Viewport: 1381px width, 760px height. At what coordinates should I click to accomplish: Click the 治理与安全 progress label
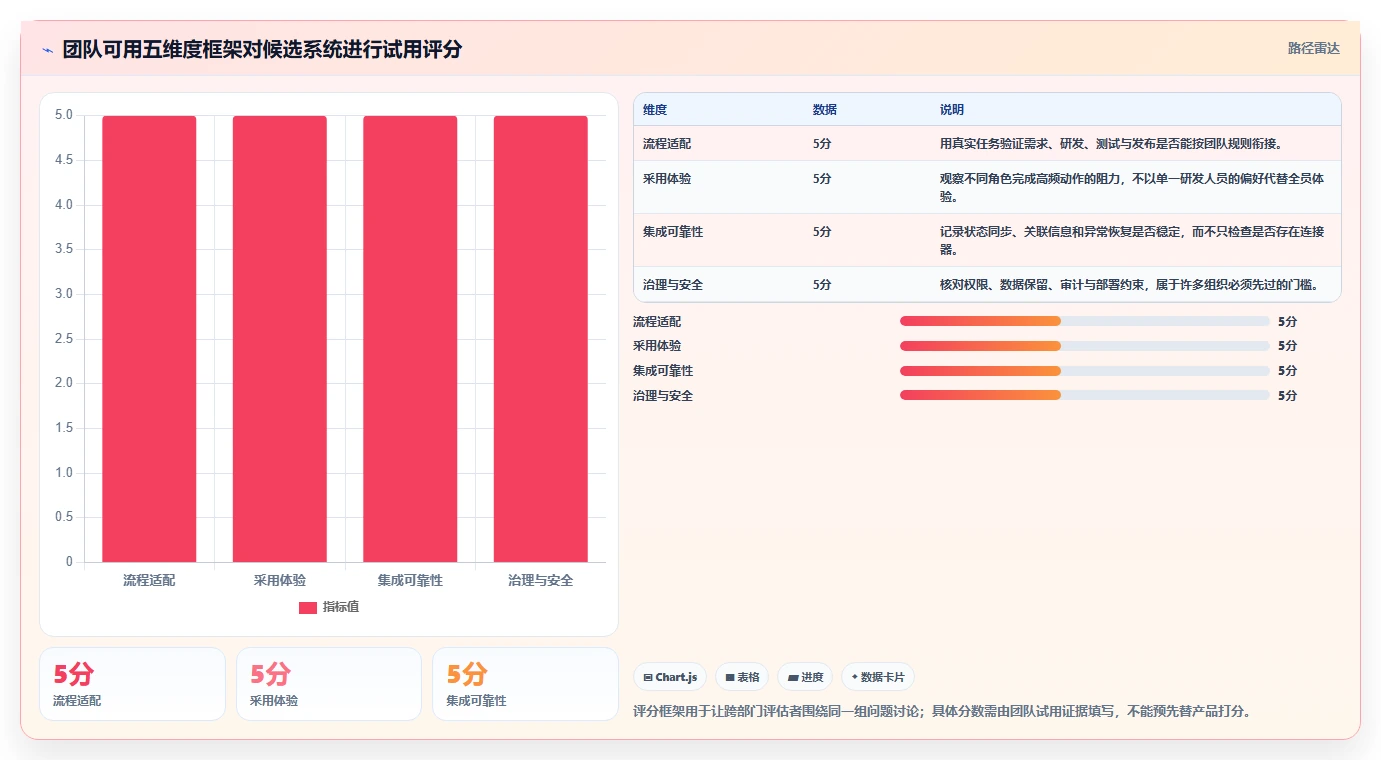pos(663,396)
